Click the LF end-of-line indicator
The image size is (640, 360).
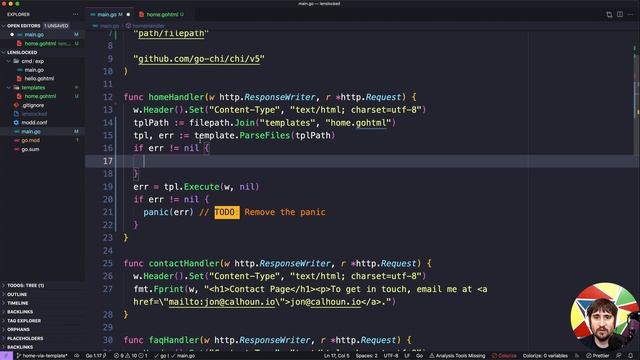[x=407, y=356]
